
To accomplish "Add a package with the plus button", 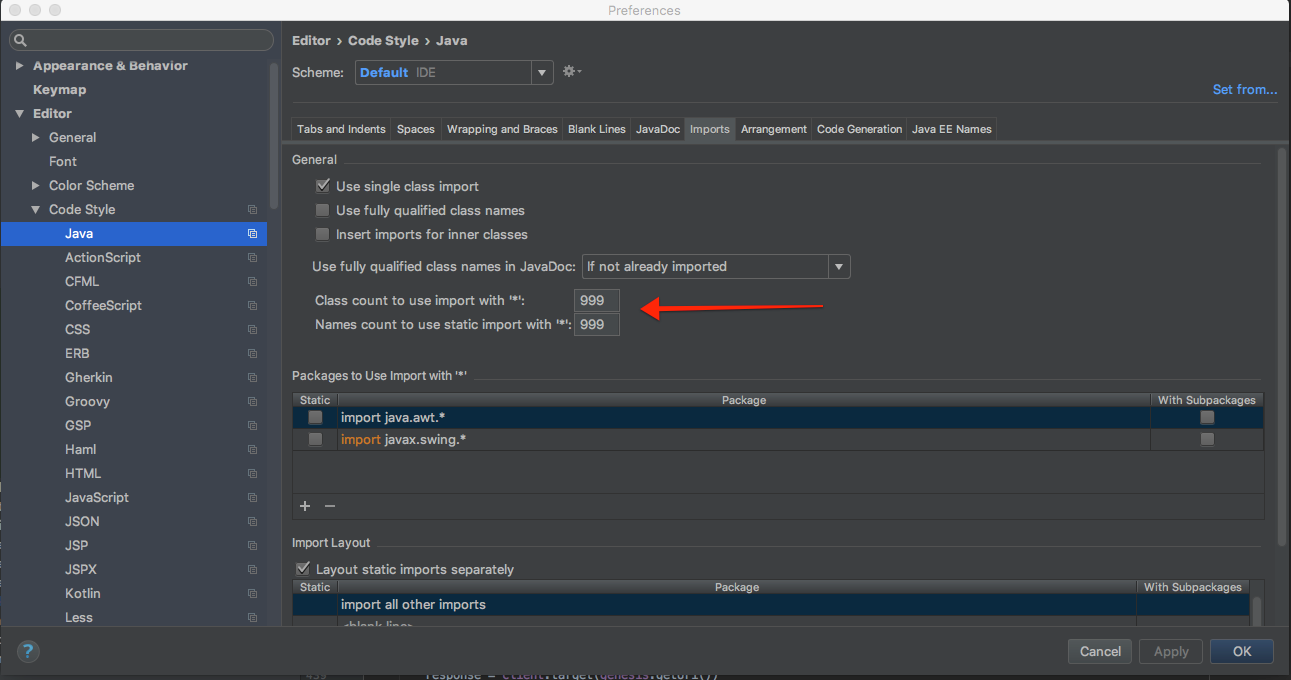I will pyautogui.click(x=305, y=506).
